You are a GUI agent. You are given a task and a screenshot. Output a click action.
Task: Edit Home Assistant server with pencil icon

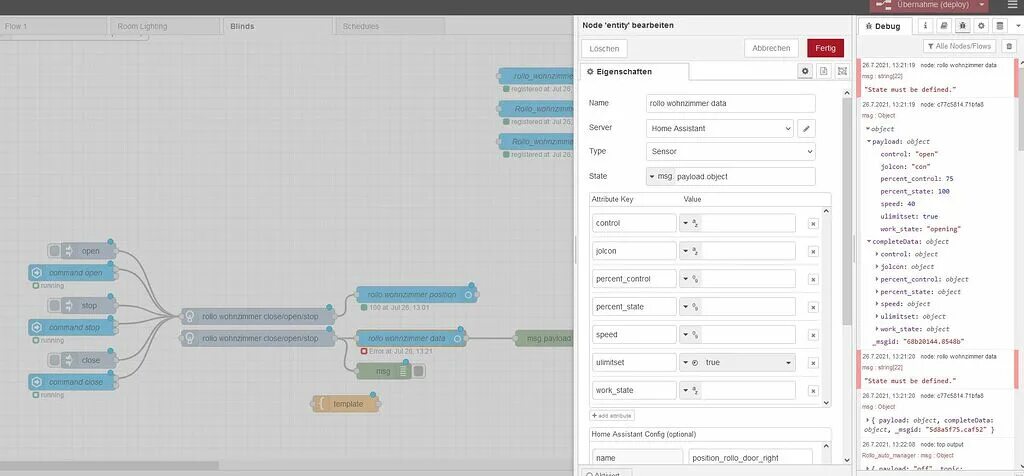(x=807, y=129)
